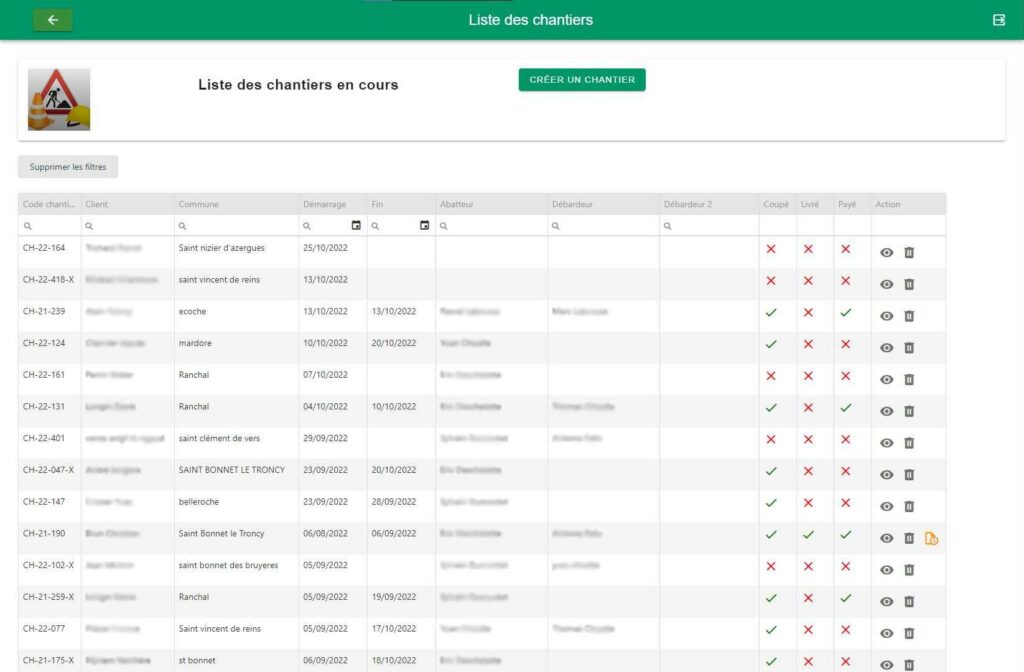Screen dimensions: 1024x672
Task: View chantier CH-22-047-X details
Action: coord(886,475)
